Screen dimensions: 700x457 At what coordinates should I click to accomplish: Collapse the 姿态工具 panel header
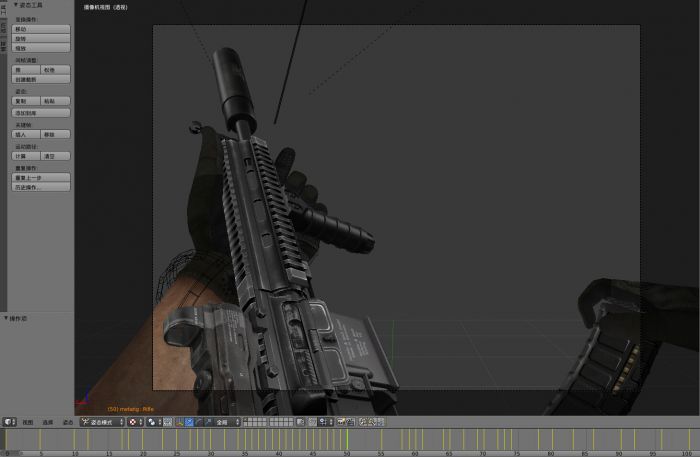pyautogui.click(x=28, y=5)
